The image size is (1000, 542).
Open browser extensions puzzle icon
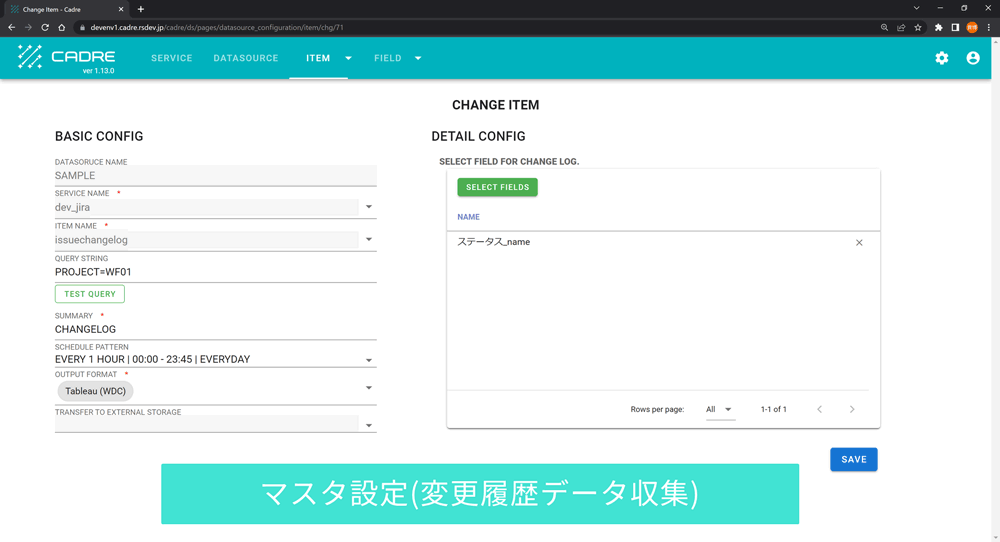[938, 28]
